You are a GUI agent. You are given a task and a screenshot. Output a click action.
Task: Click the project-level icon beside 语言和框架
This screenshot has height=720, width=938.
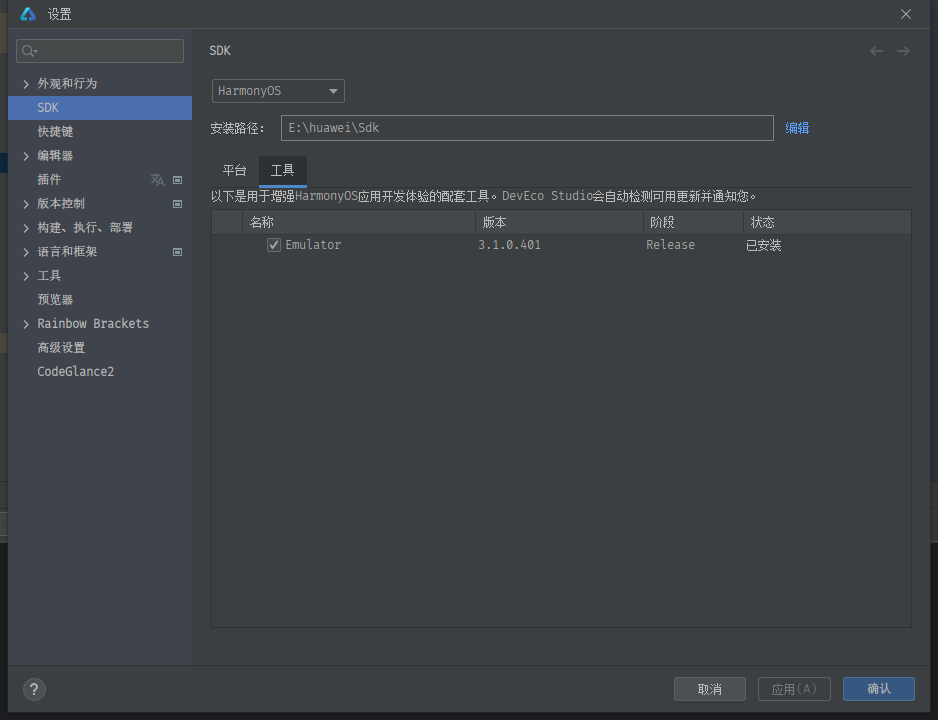[x=178, y=252]
